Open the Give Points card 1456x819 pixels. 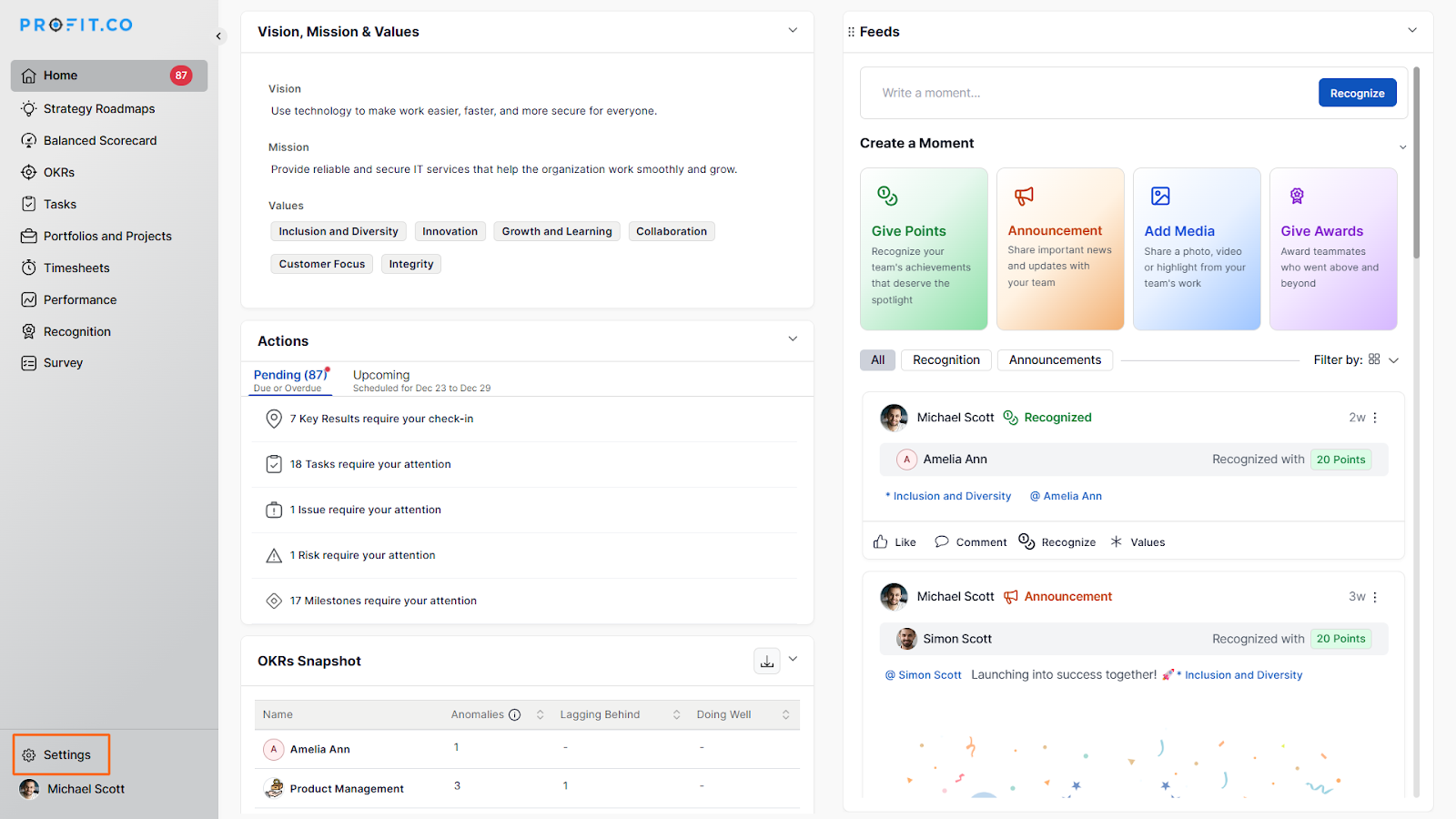click(924, 248)
